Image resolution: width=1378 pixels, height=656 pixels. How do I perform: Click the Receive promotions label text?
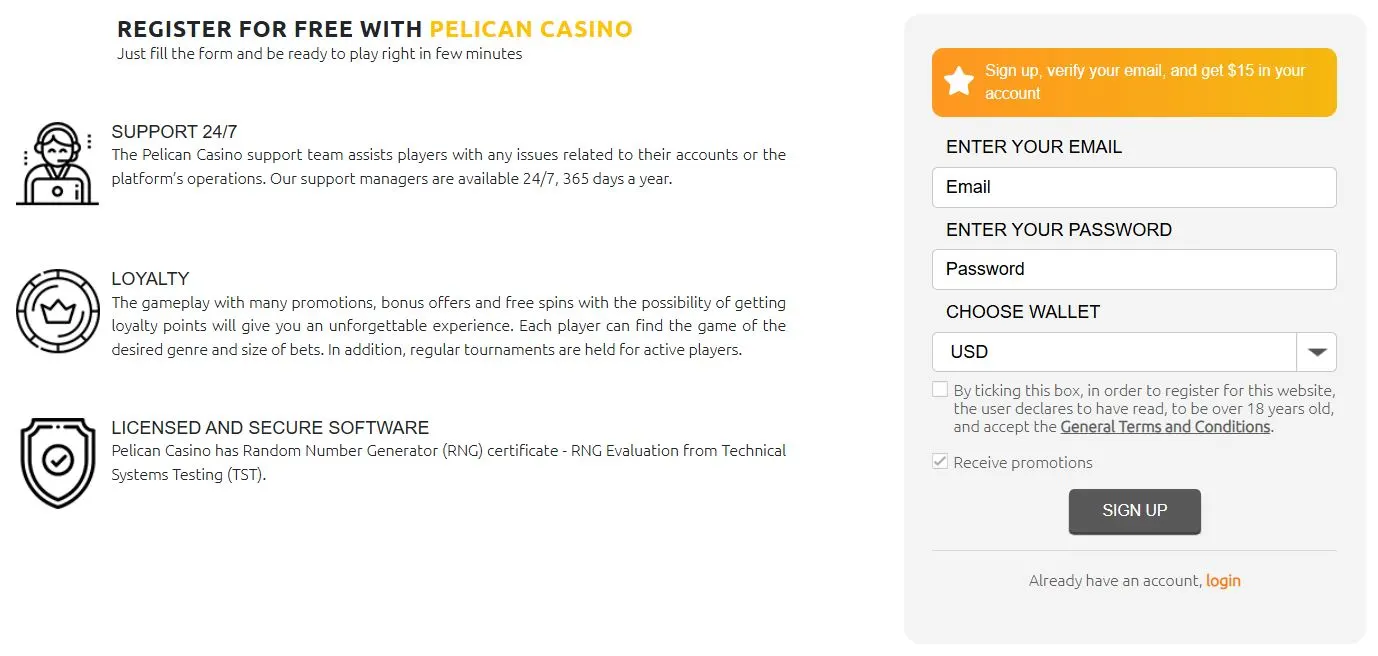(x=1023, y=463)
